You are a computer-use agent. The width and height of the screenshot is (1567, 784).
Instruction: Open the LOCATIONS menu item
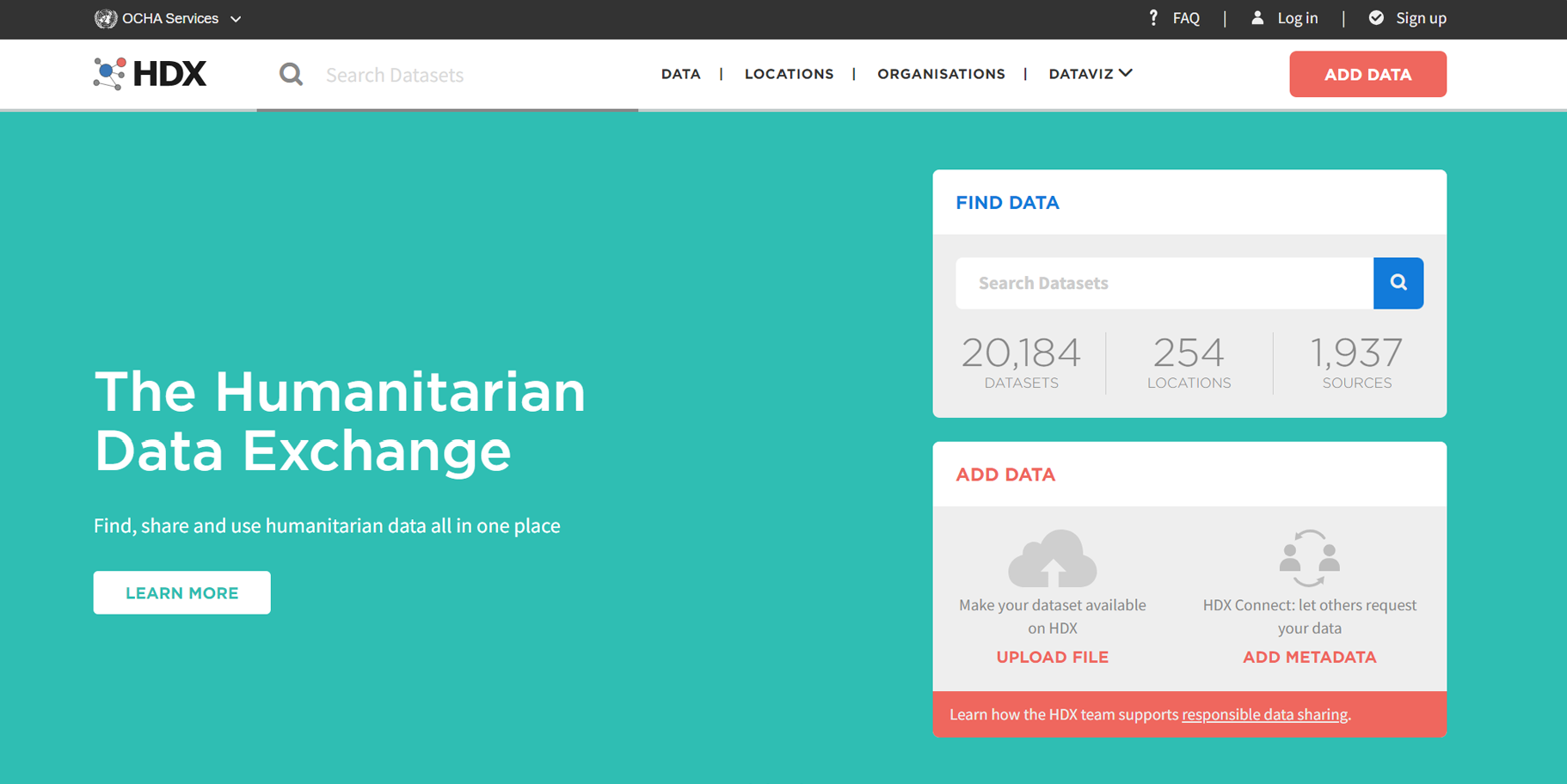(789, 74)
